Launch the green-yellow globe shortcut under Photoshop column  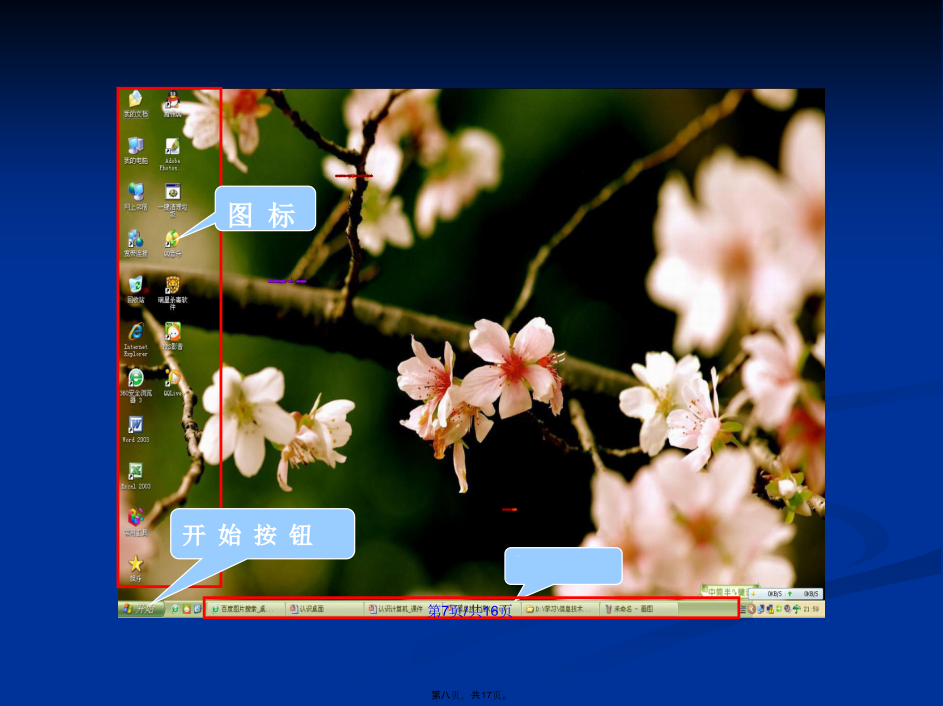pos(173,244)
